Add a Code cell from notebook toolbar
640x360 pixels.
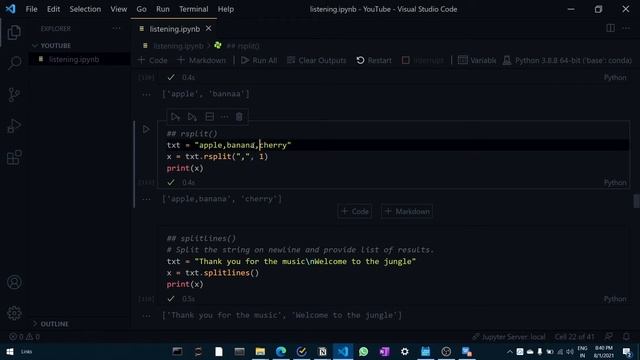point(153,60)
